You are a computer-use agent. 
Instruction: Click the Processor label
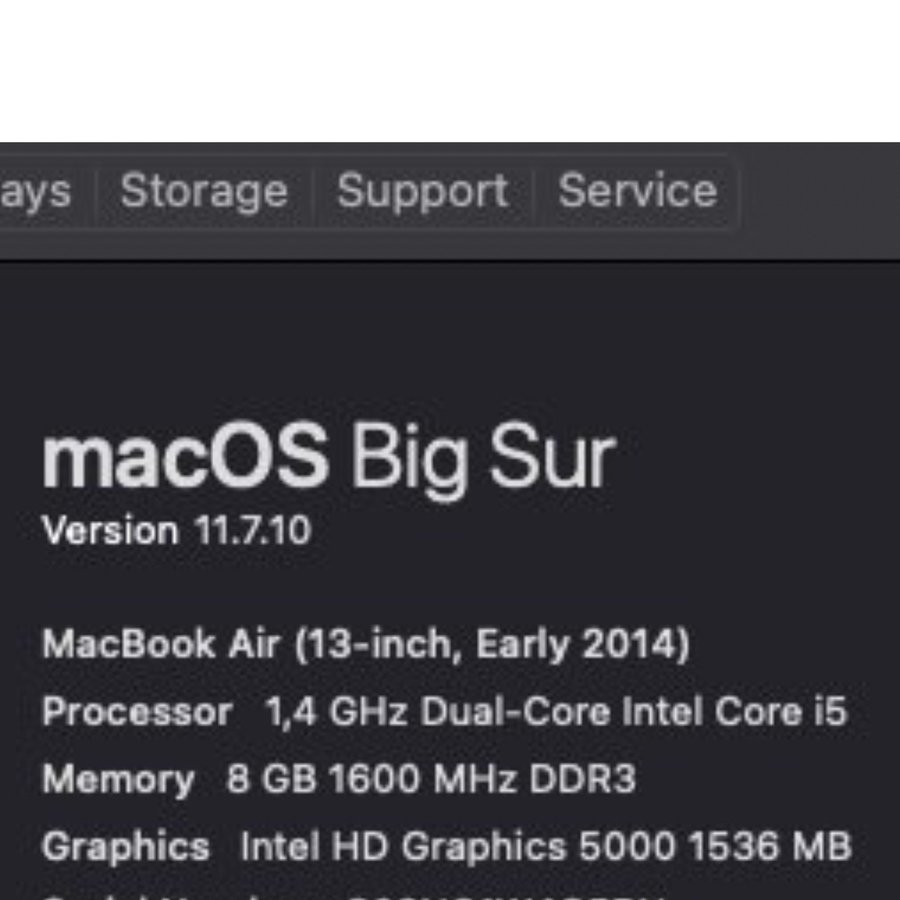click(x=137, y=712)
